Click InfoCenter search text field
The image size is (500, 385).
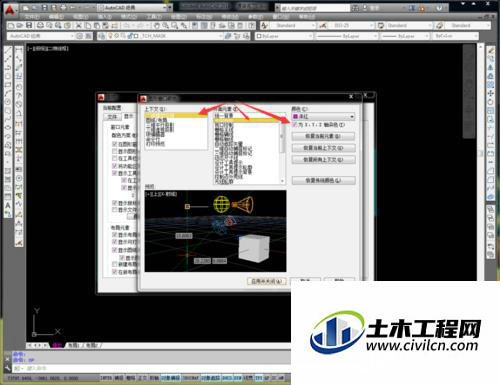[x=316, y=8]
